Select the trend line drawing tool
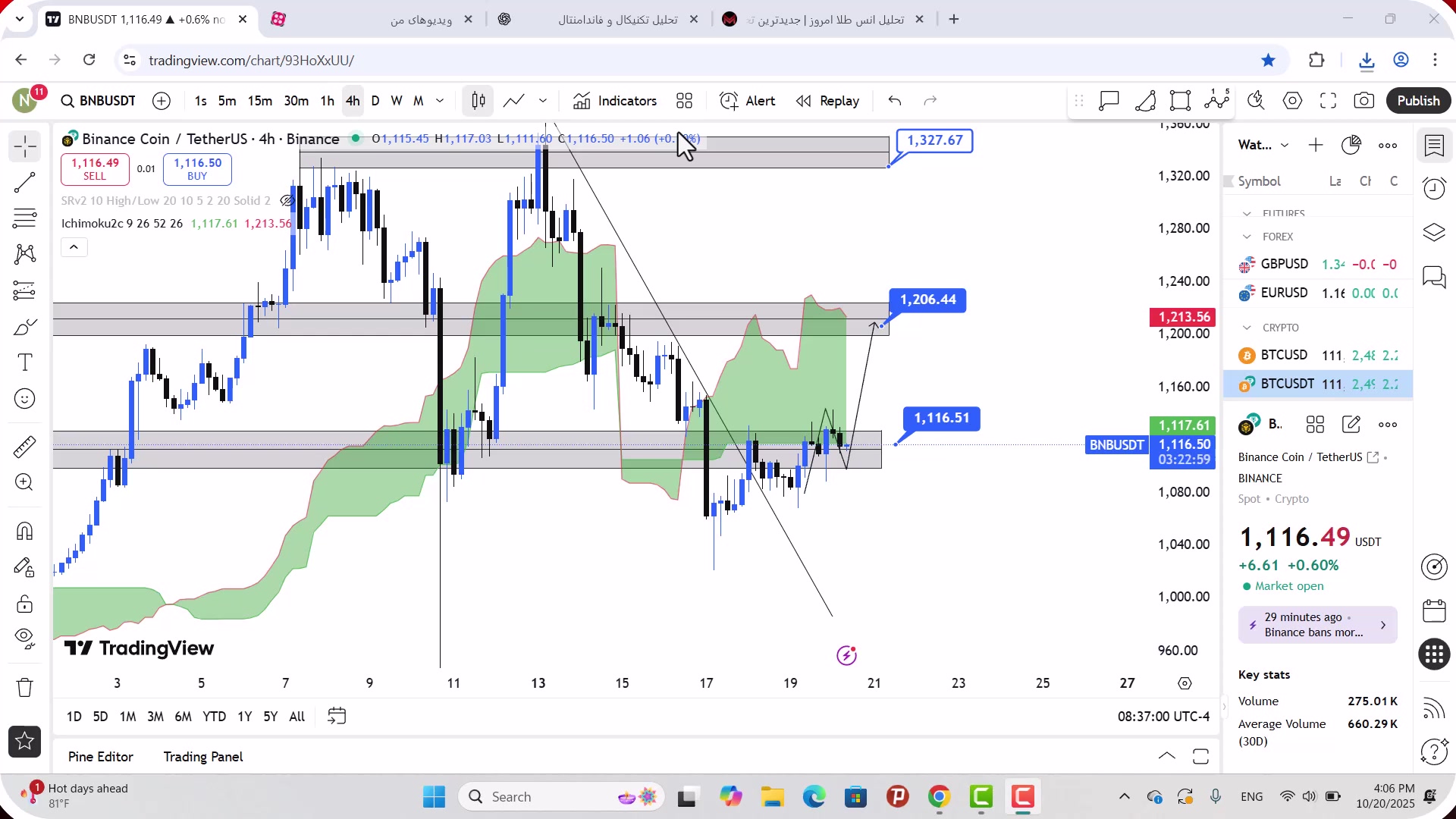The image size is (1456, 819). coord(25,183)
